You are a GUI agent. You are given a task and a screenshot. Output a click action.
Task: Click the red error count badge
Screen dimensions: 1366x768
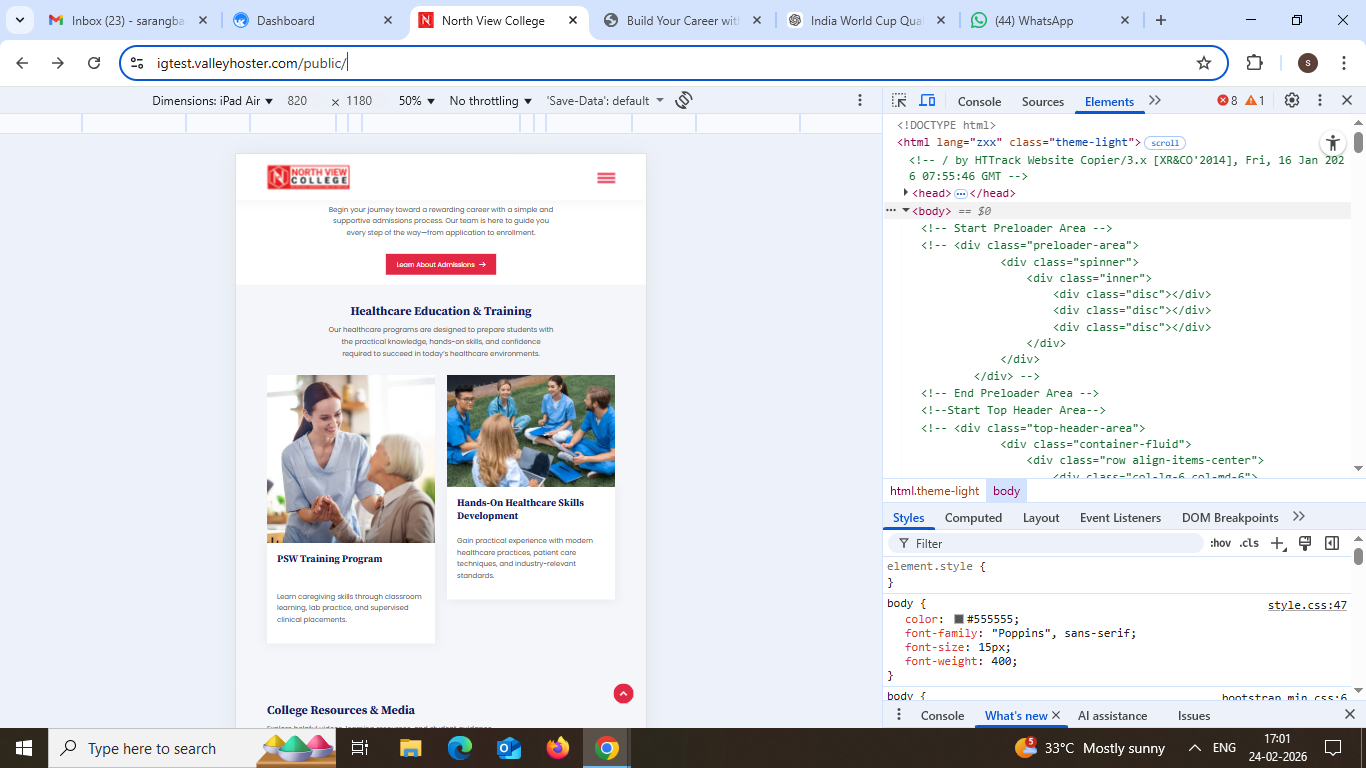pyautogui.click(x=1227, y=101)
